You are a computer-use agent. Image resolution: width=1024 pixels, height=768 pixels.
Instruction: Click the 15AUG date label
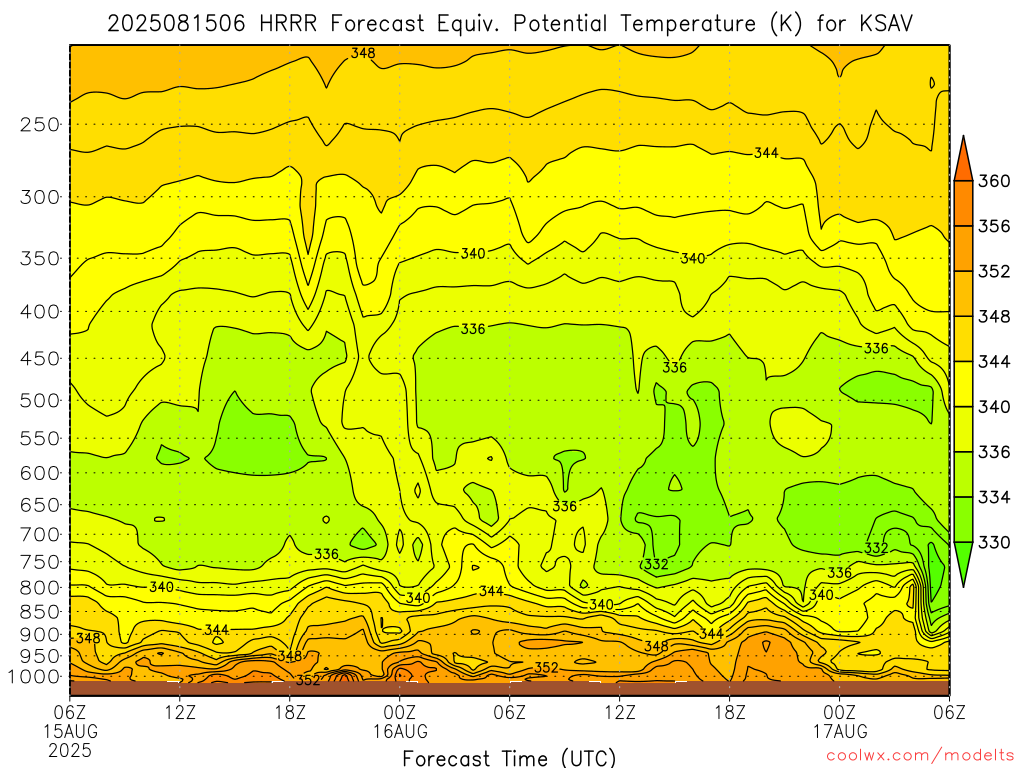click(x=71, y=731)
